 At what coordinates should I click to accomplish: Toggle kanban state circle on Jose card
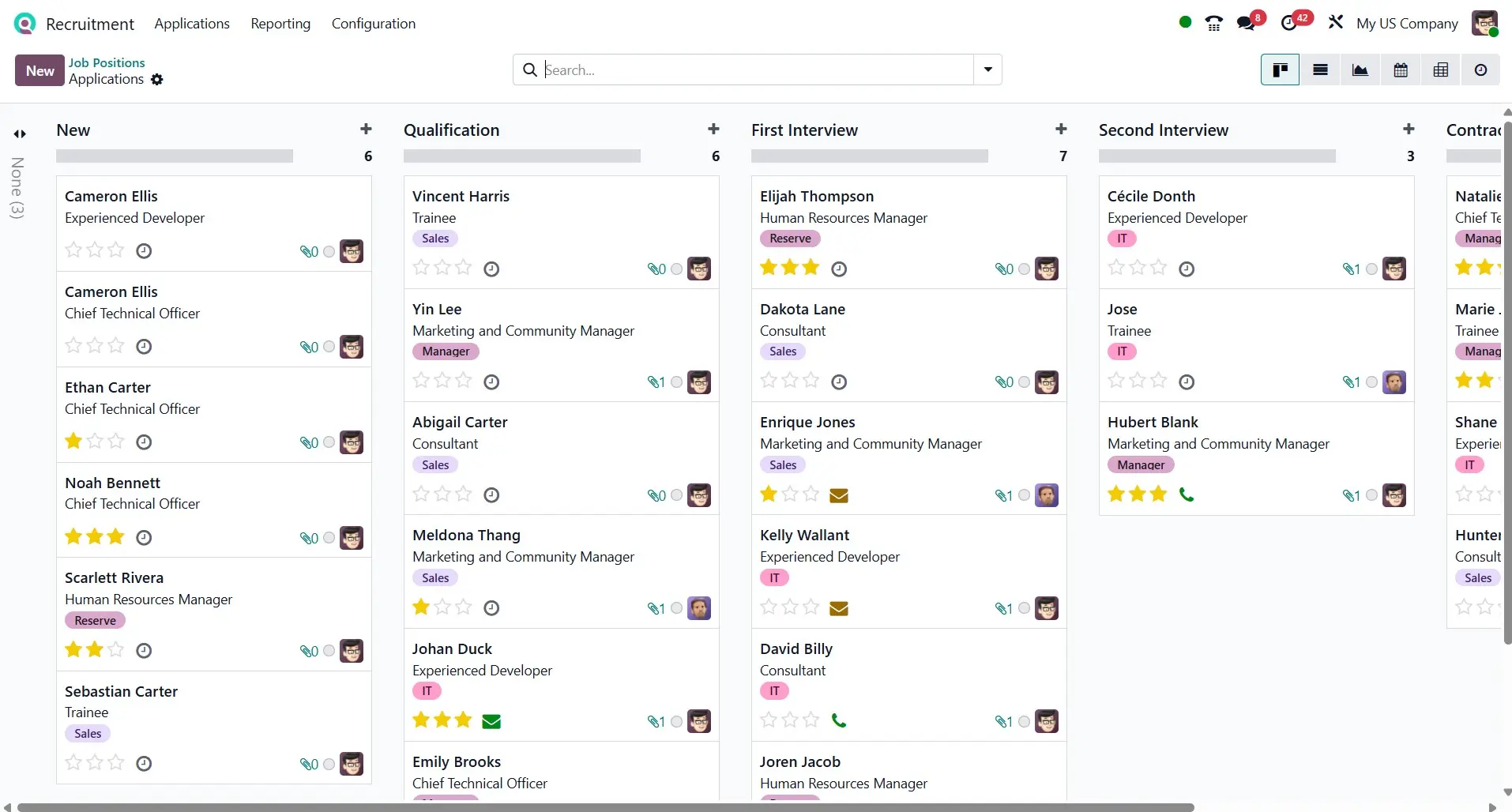pyautogui.click(x=1371, y=382)
